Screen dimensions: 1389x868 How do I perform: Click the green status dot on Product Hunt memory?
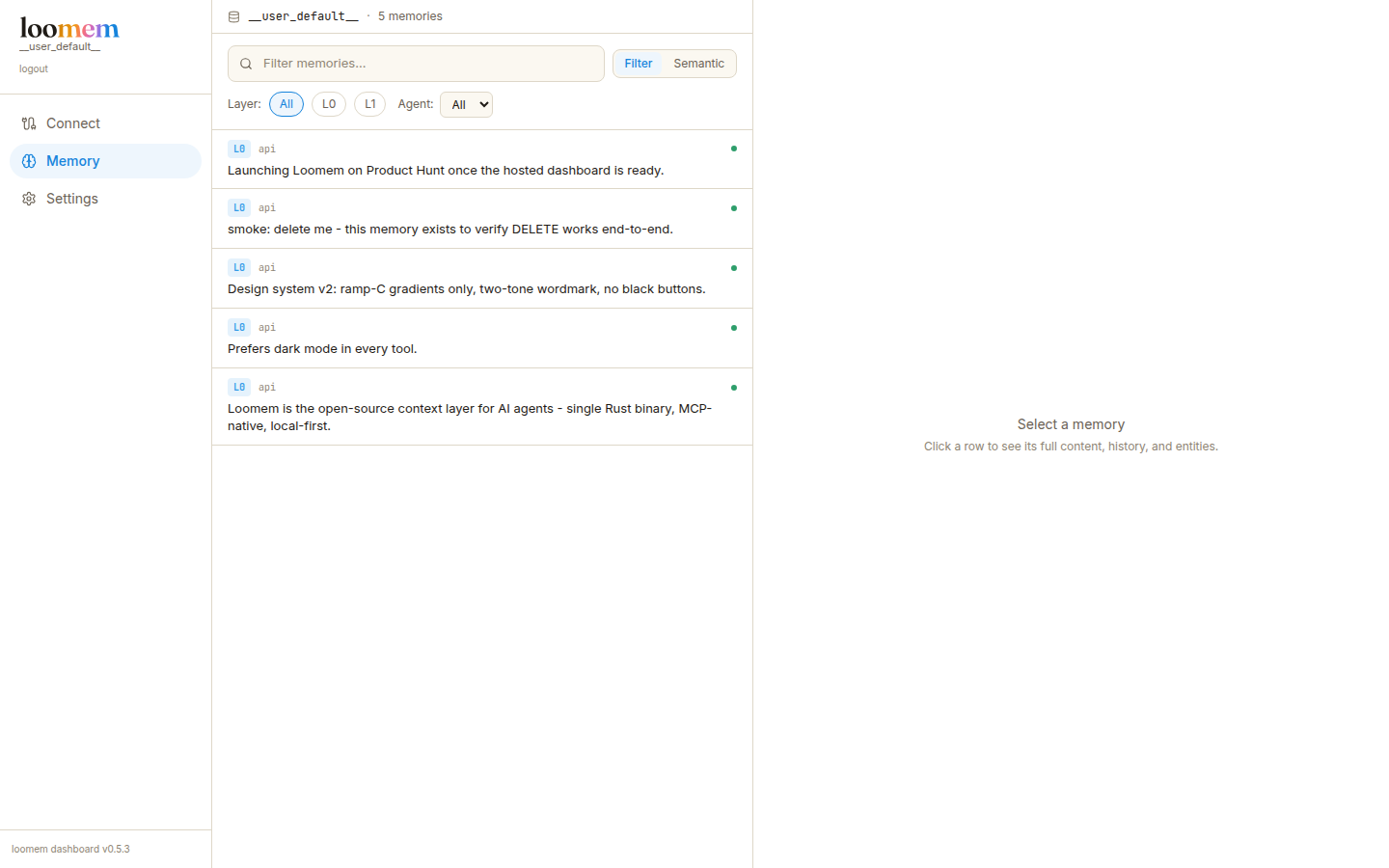point(734,149)
